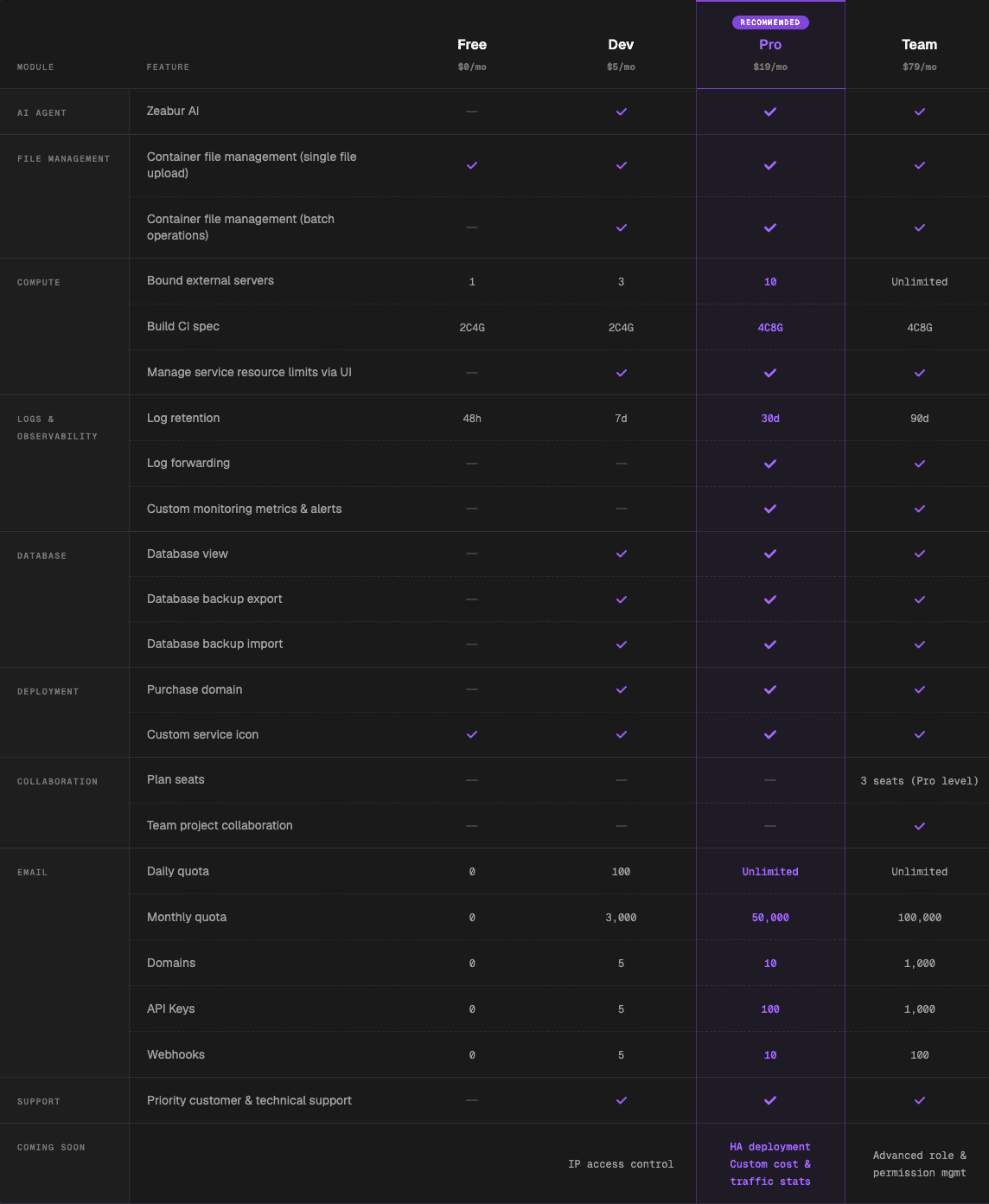Switch to the Pro plan column header
This screenshot has width=989, height=1204.
(x=769, y=44)
